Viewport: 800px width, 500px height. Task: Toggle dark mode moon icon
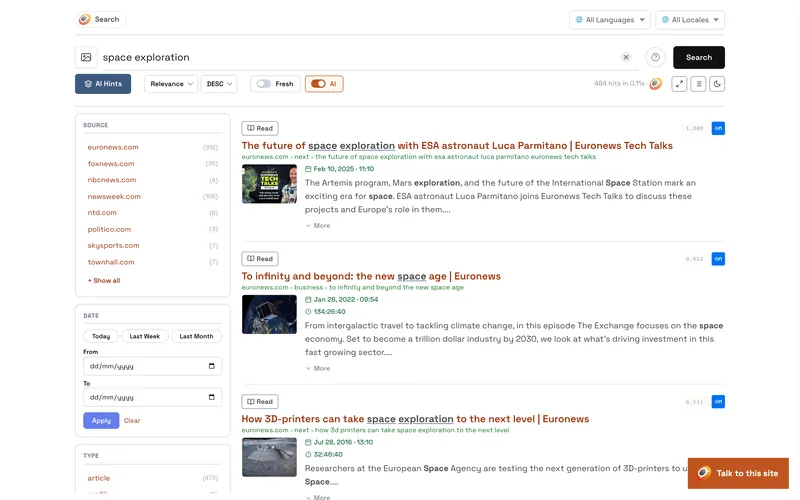coord(717,84)
